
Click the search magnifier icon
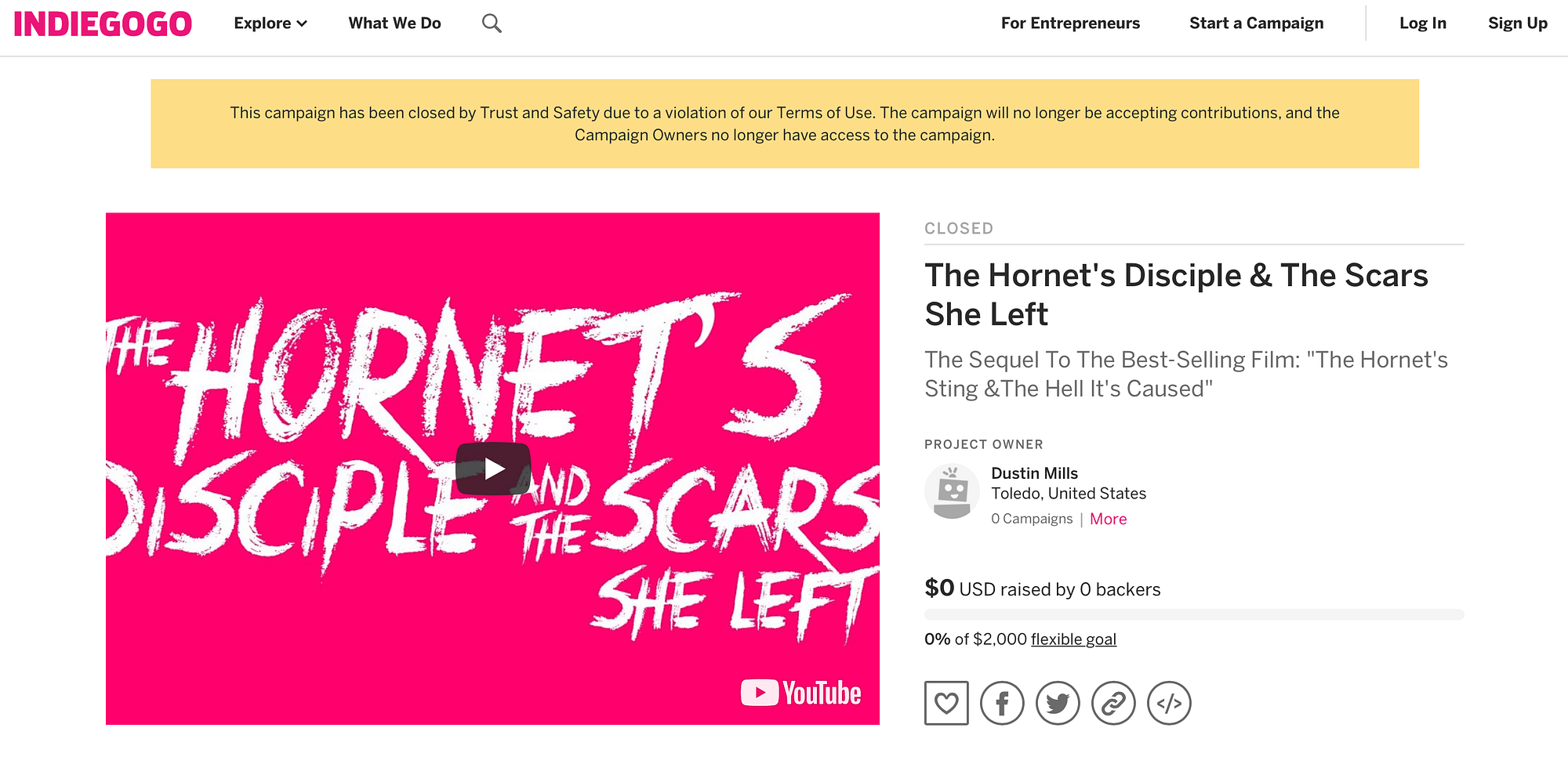pos(492,24)
